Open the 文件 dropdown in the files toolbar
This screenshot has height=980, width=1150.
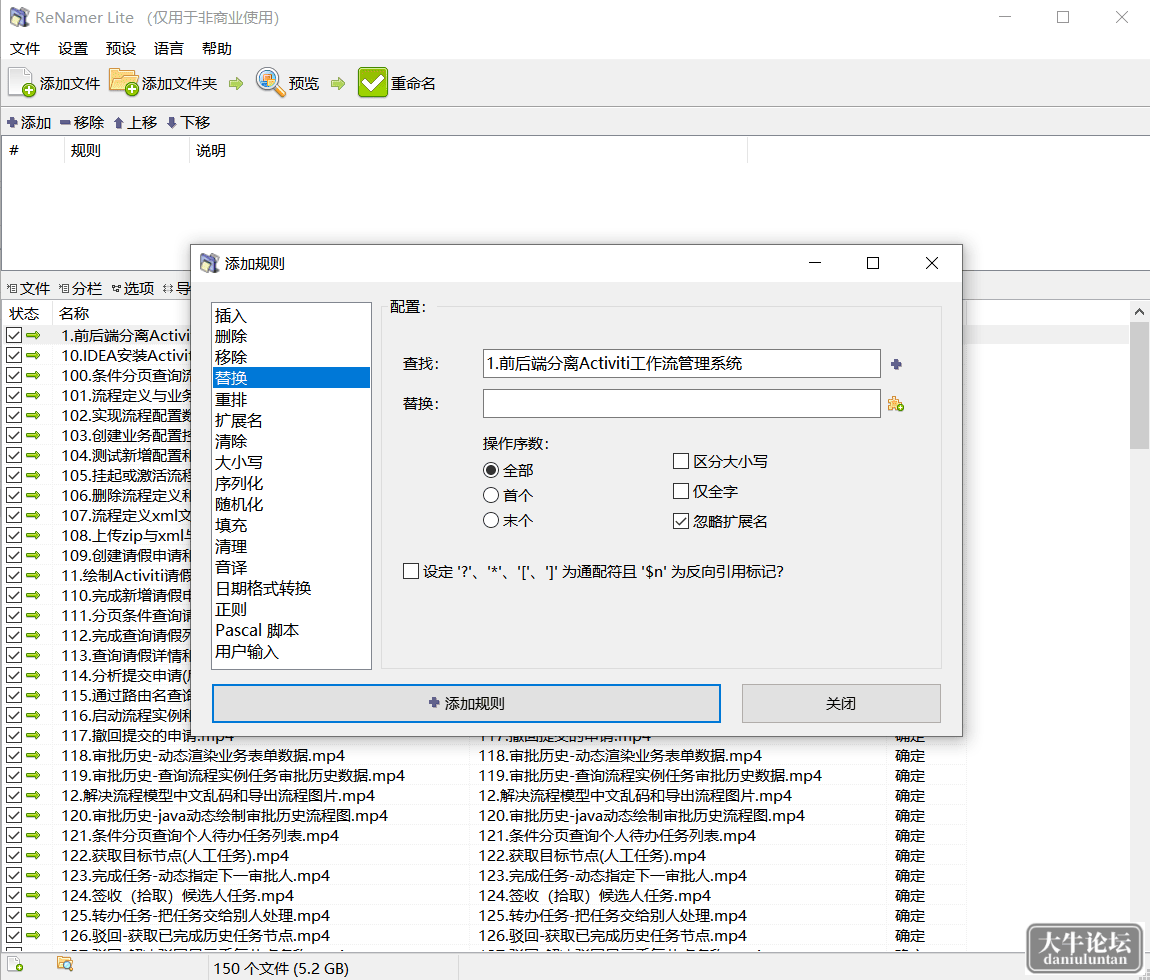28,289
